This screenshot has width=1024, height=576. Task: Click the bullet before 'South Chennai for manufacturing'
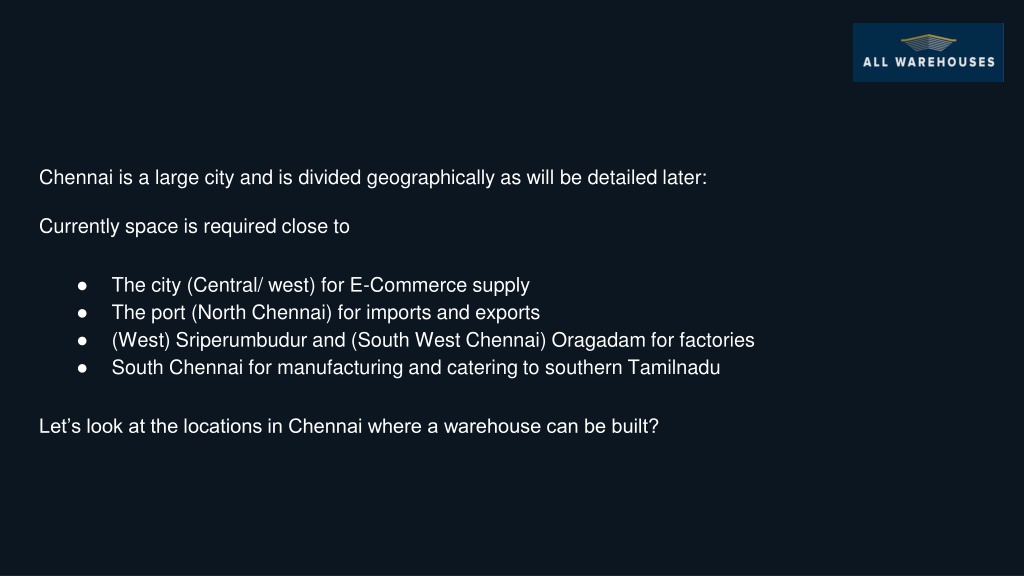pyautogui.click(x=82, y=368)
